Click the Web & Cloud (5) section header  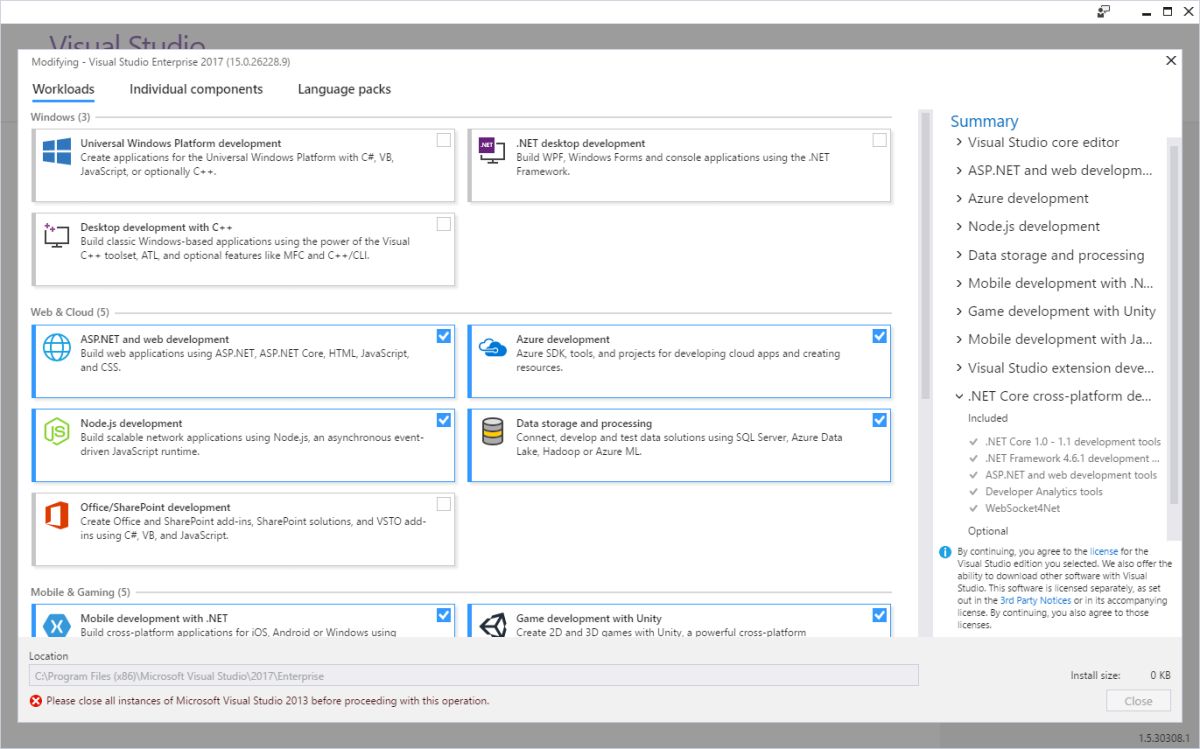point(70,312)
